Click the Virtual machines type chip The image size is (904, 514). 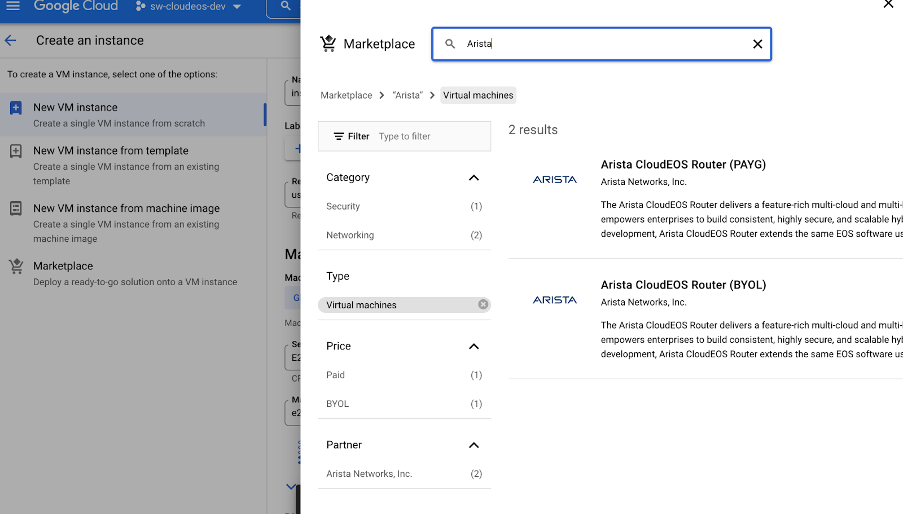click(404, 305)
